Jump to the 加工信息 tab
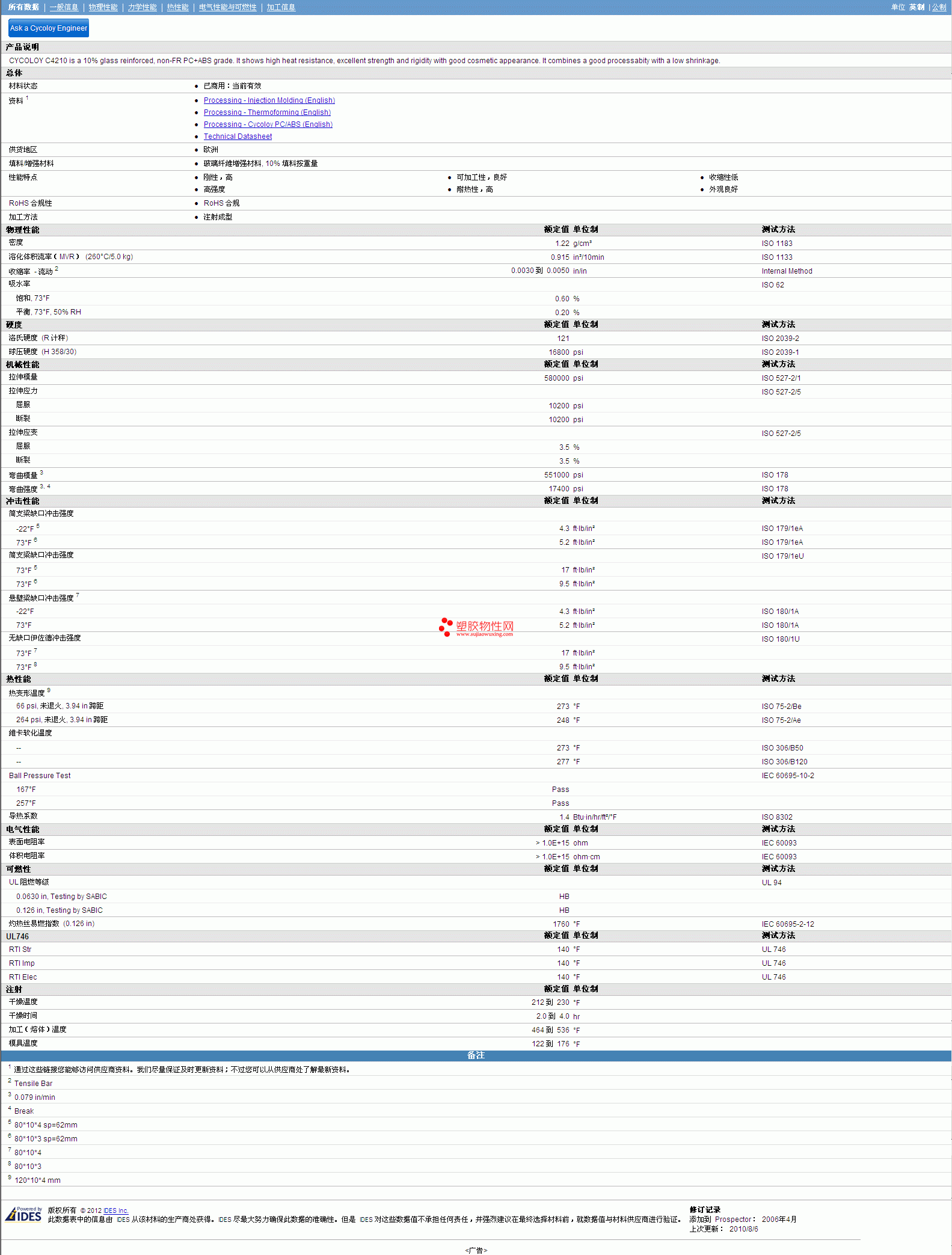 click(281, 7)
